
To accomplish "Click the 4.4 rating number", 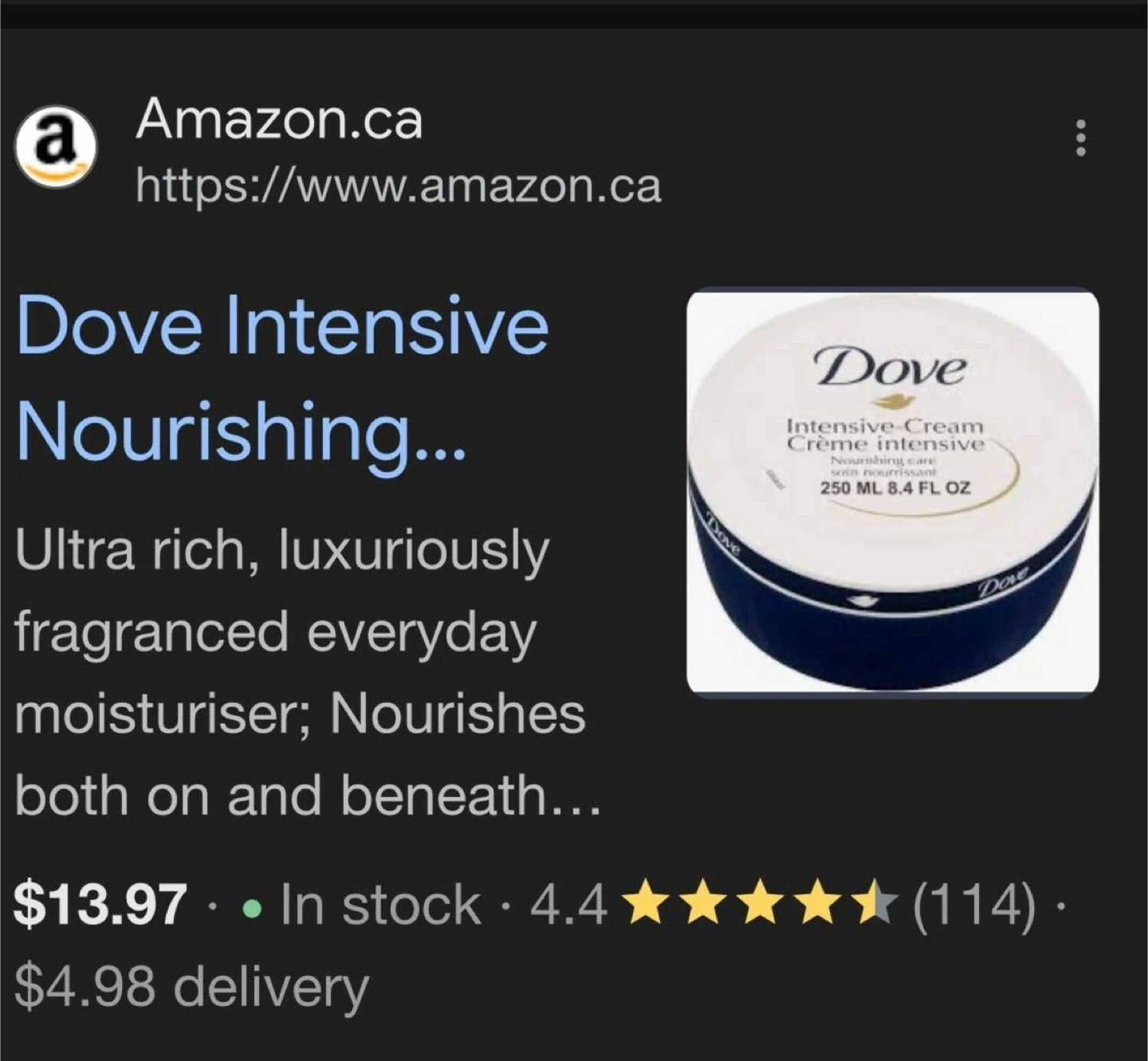I will [x=568, y=906].
